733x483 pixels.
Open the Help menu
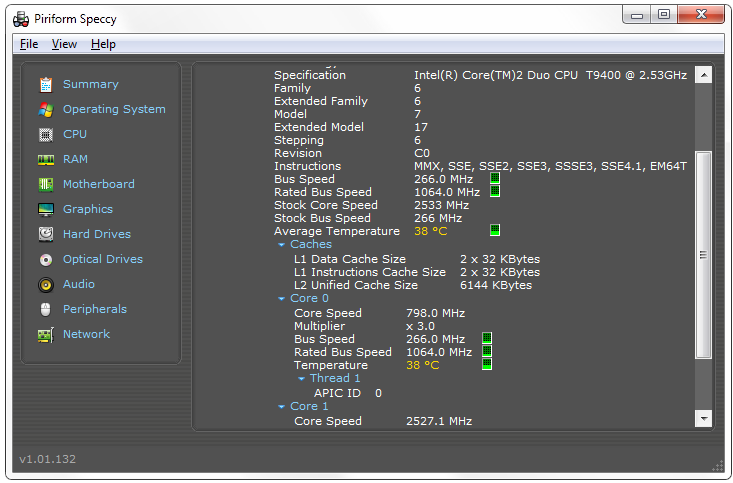pos(103,44)
